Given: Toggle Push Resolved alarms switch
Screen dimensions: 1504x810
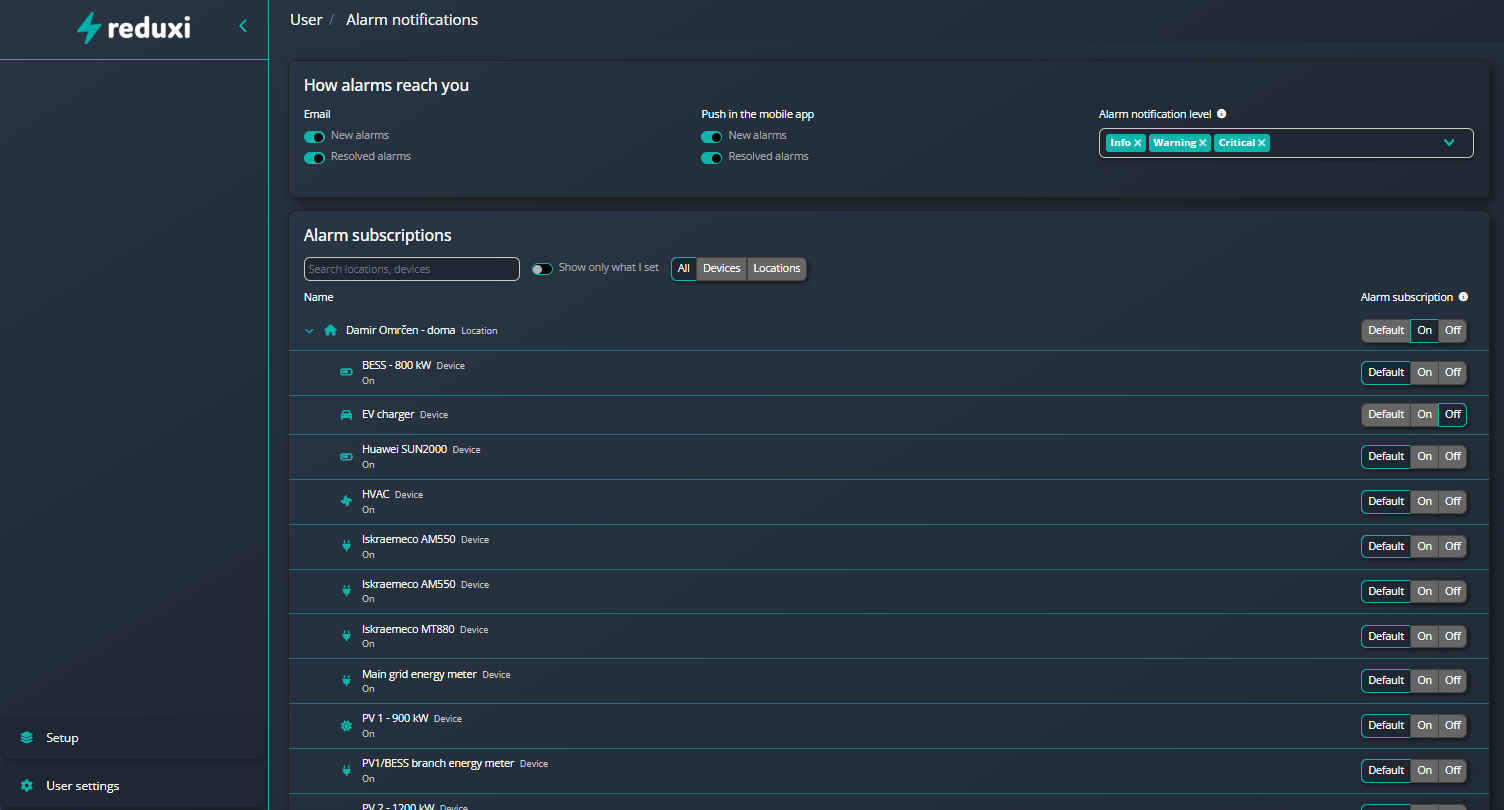Looking at the screenshot, I should click(x=712, y=158).
